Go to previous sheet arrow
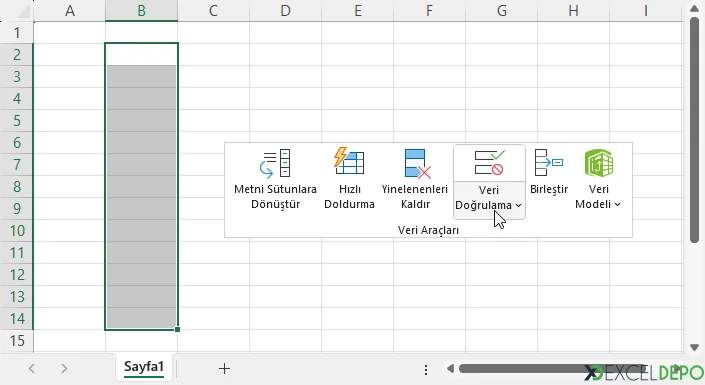Screen dimensions: 705x385 tap(31, 369)
